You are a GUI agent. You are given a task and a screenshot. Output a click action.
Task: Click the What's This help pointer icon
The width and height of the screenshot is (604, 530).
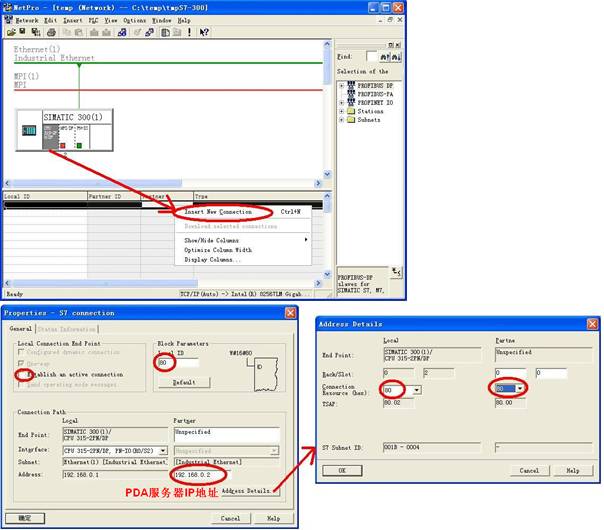tap(204, 32)
